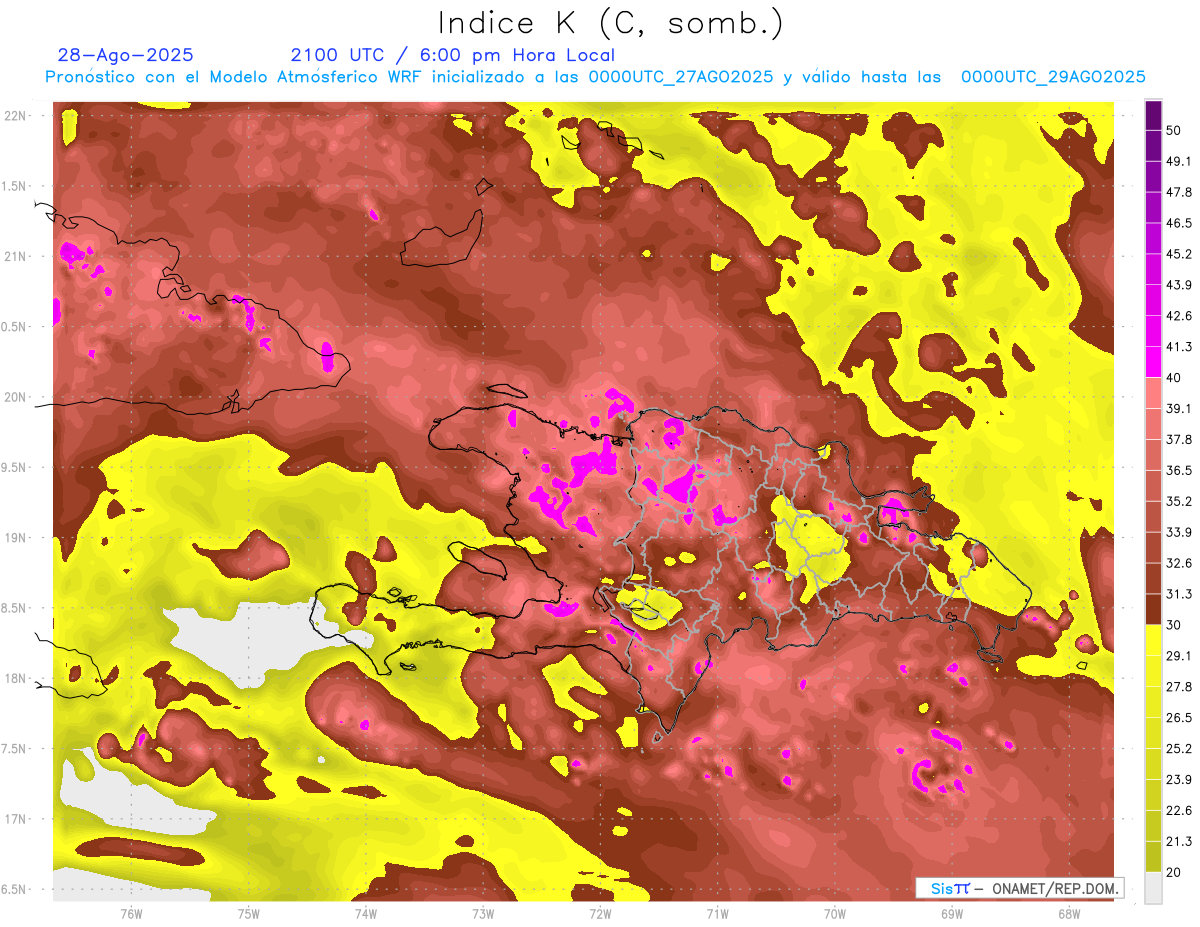
Task: Select the date text '28-Ago-2025'
Action: click(x=126, y=55)
